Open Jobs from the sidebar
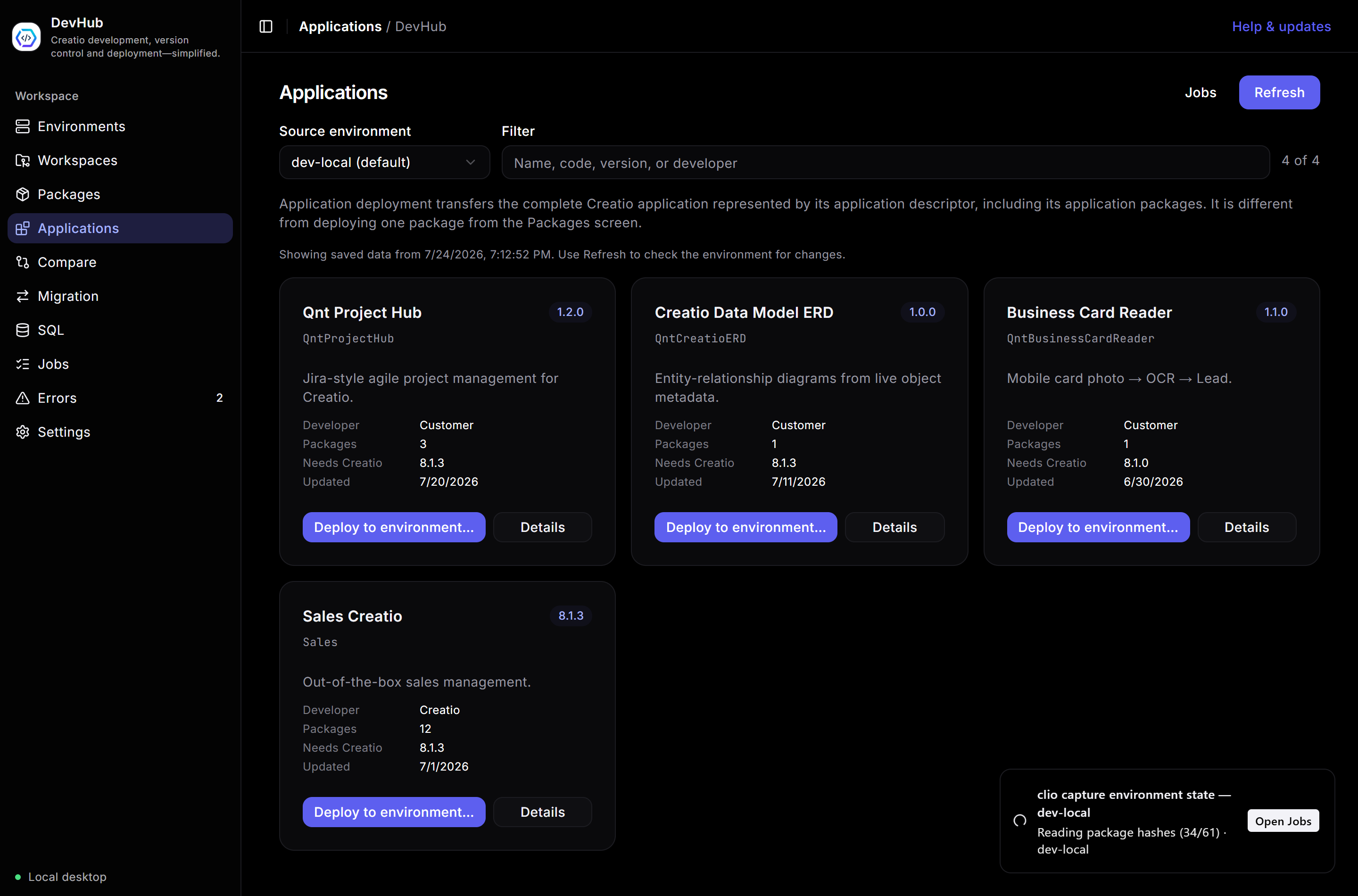The image size is (1358, 896). (120, 364)
